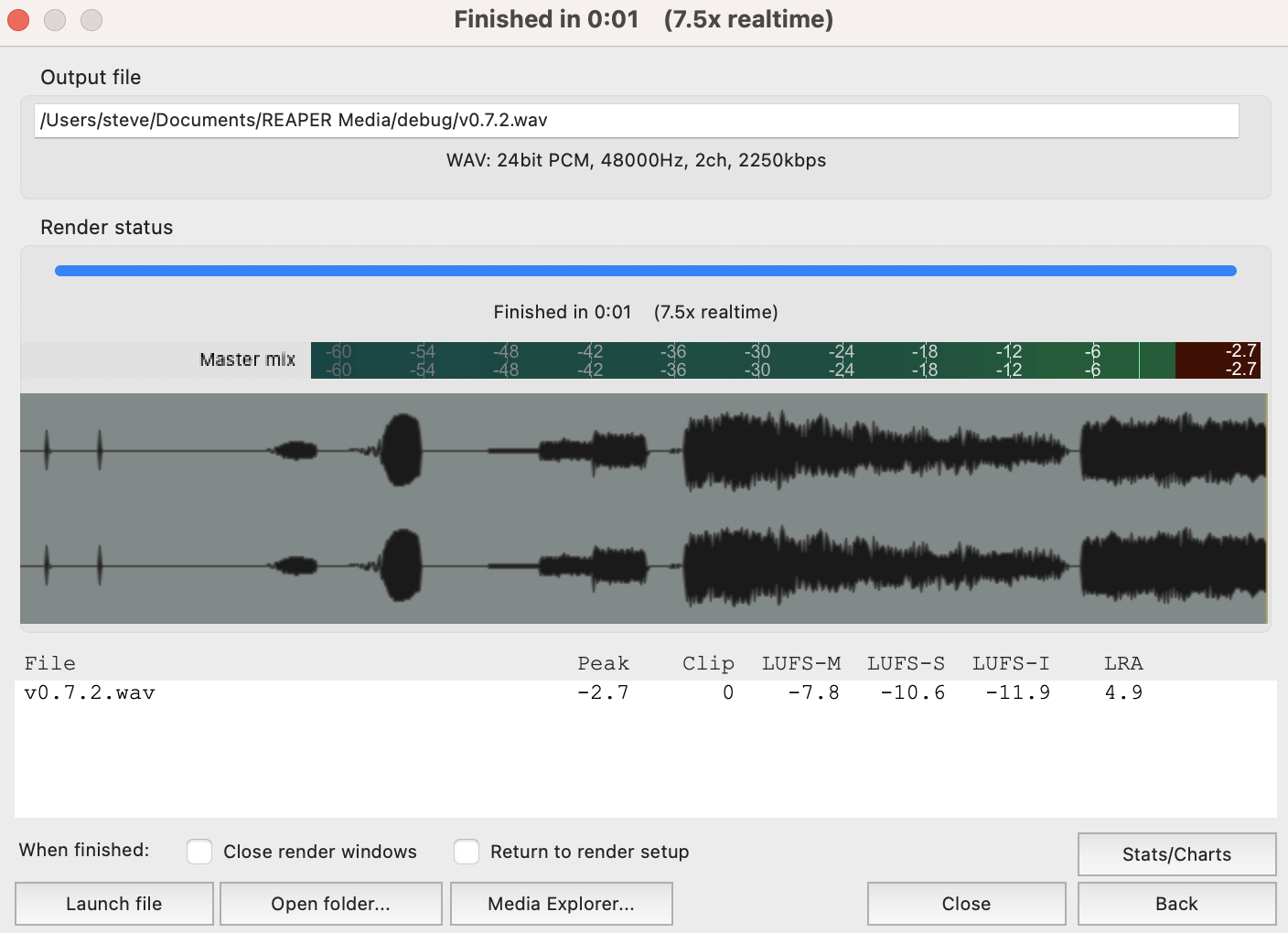
Task: Click the Master mix level meter
Action: [x=732, y=359]
